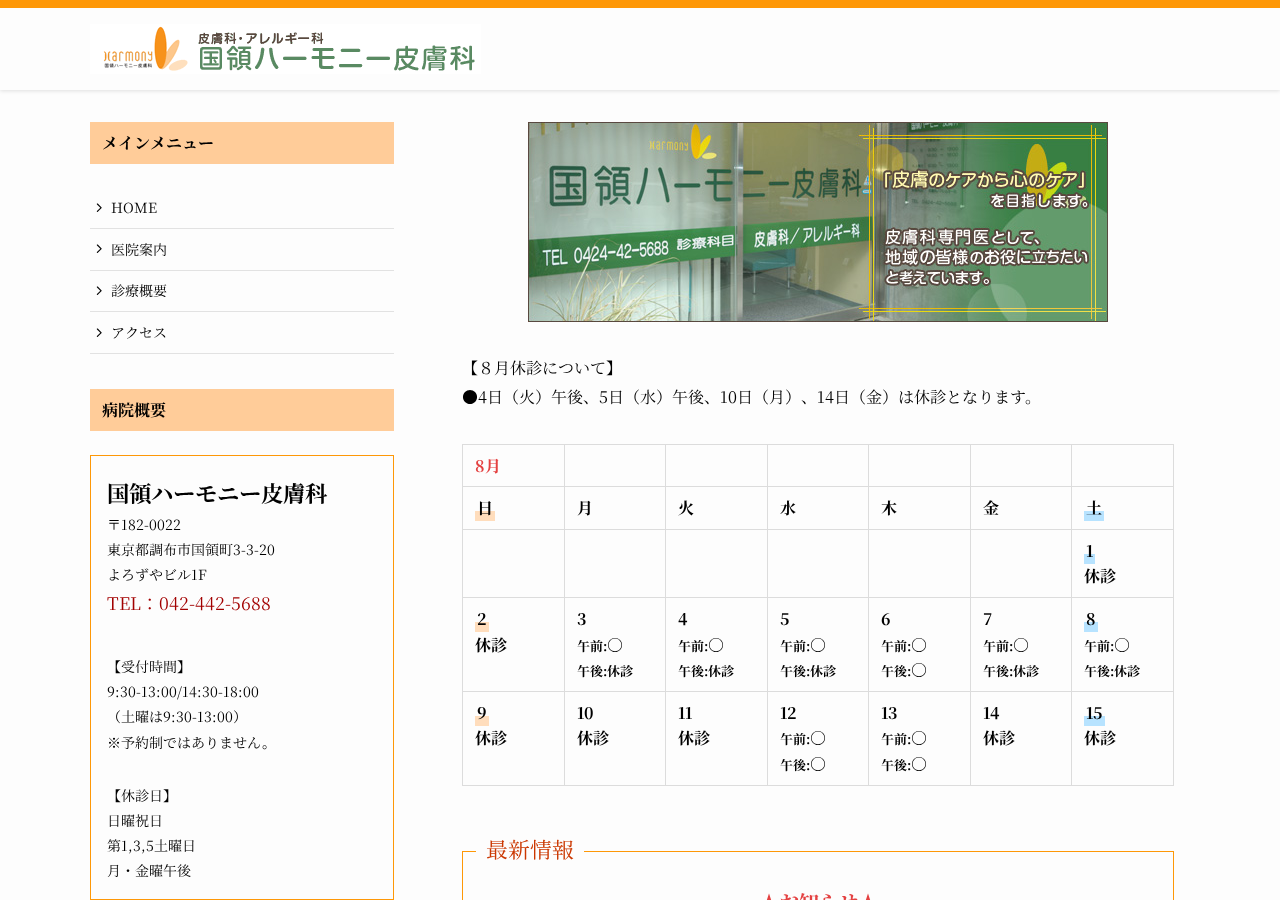Screen dimensions: 1280x900
Task: Click the 【受付時間】 label
Action: (148, 667)
